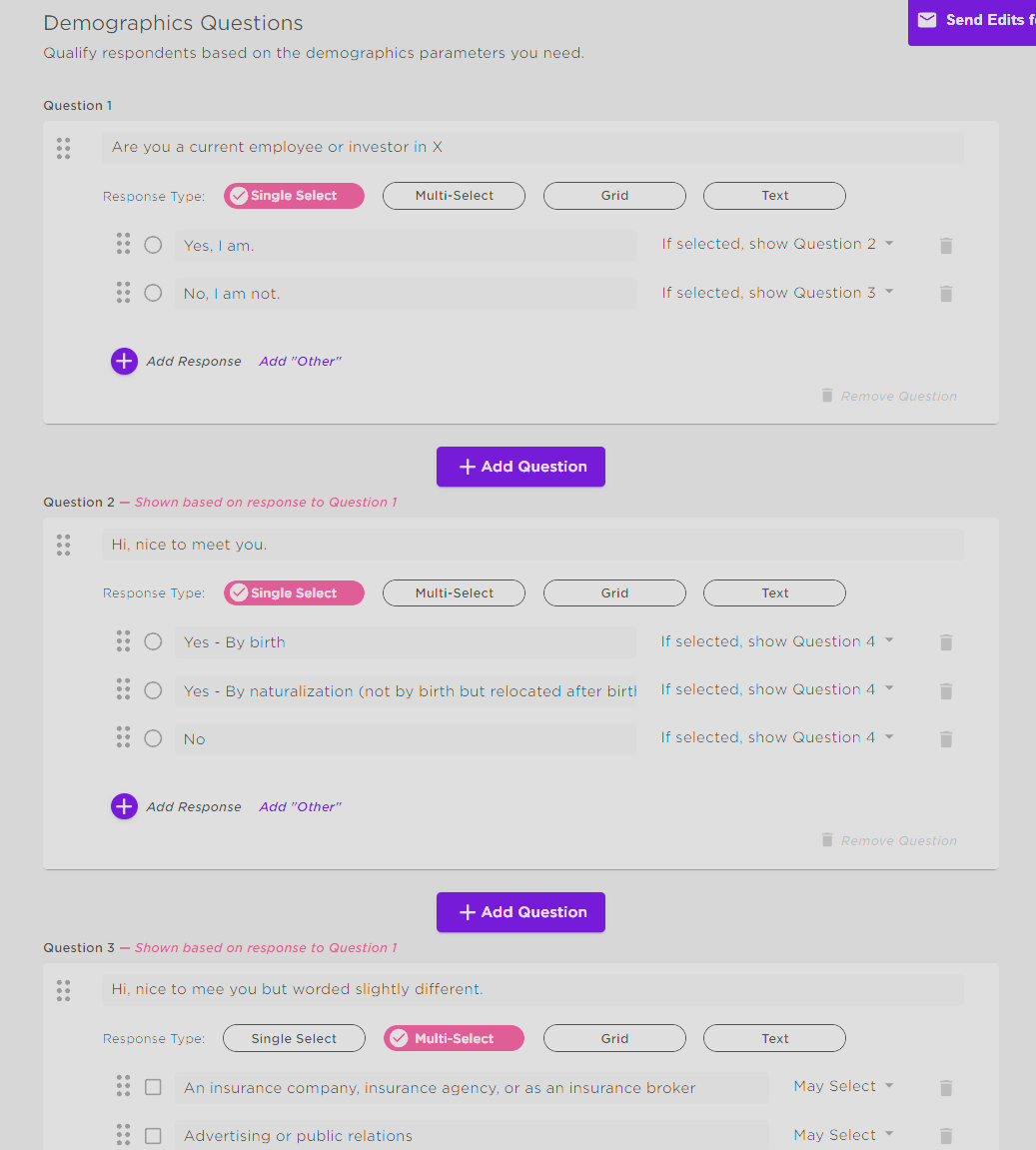
Task: Open "show Question 2" dropdown for Yes, I am
Action: [777, 244]
